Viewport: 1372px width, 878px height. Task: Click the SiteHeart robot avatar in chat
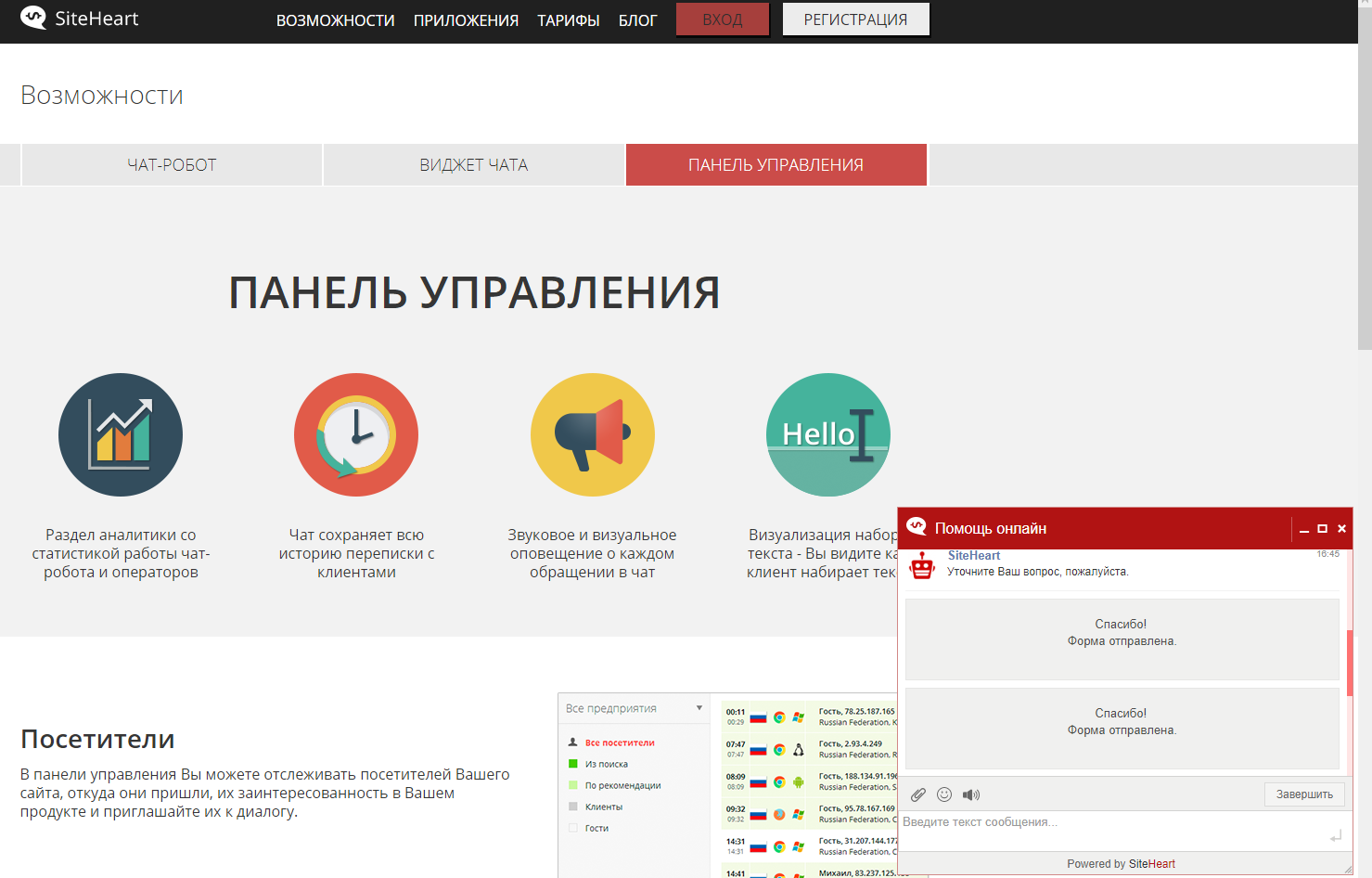922,563
